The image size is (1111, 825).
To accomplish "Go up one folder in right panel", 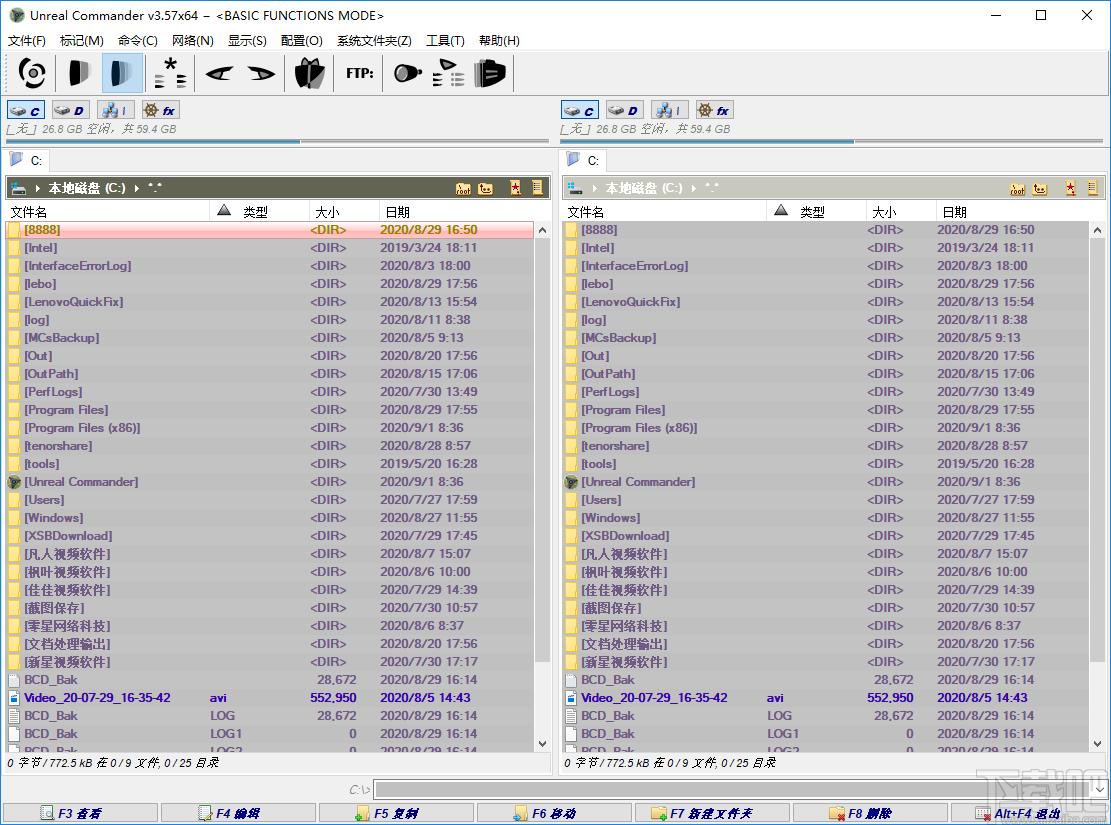I will [1039, 189].
